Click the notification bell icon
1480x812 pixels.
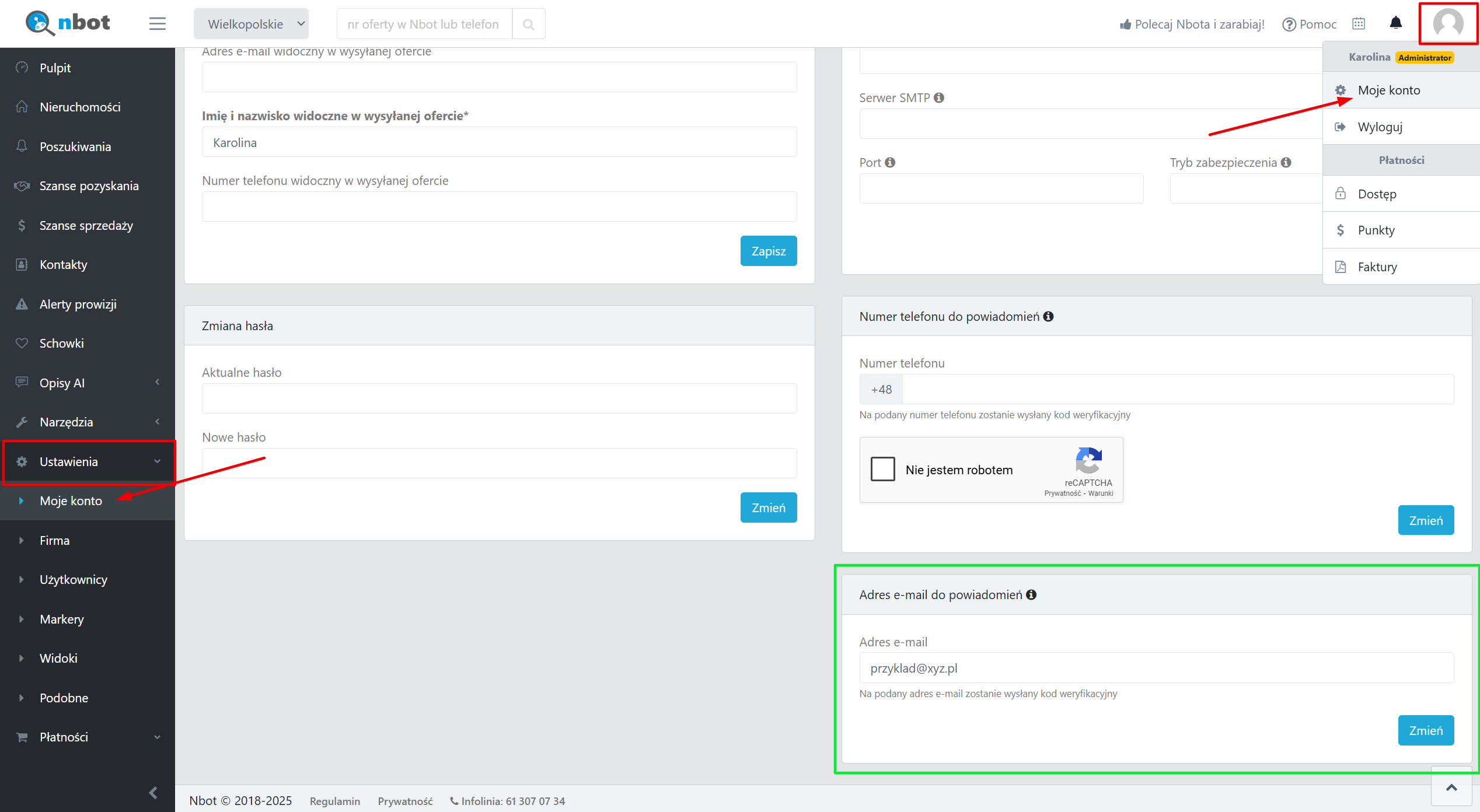coord(1395,23)
